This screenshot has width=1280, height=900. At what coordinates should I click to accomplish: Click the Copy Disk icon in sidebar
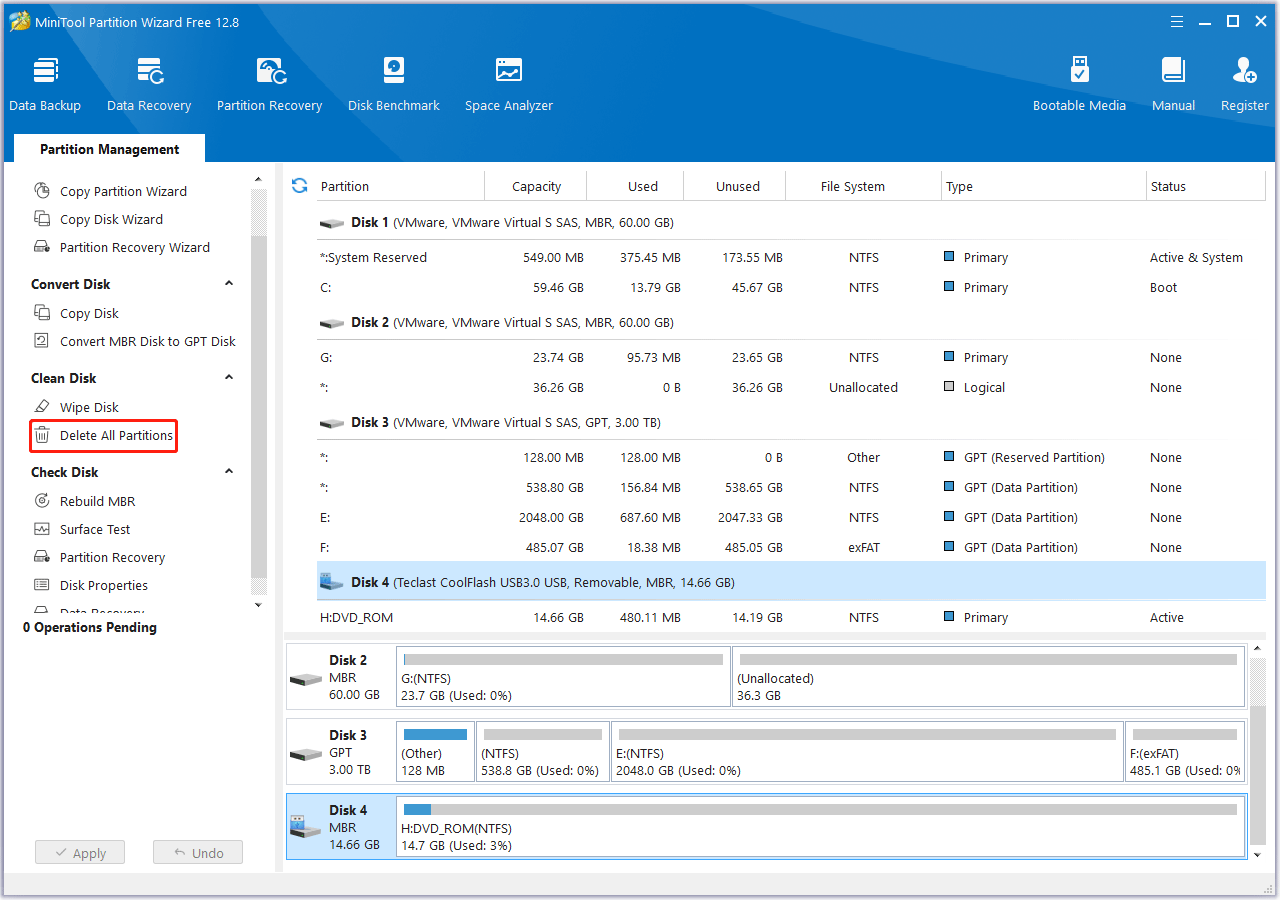42,312
